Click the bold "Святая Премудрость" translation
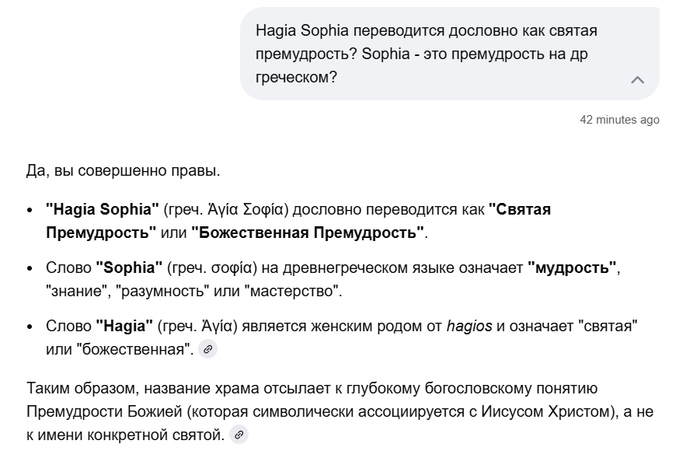Screen dimensions: 700x458 coord(519,209)
